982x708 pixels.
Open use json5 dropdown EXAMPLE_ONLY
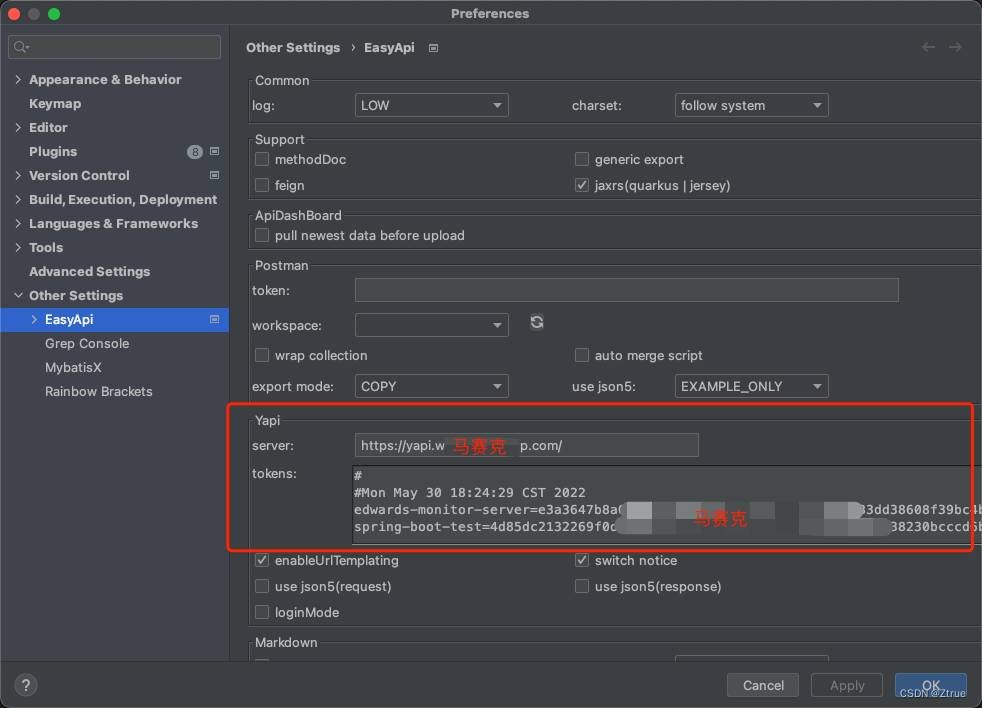tap(752, 386)
